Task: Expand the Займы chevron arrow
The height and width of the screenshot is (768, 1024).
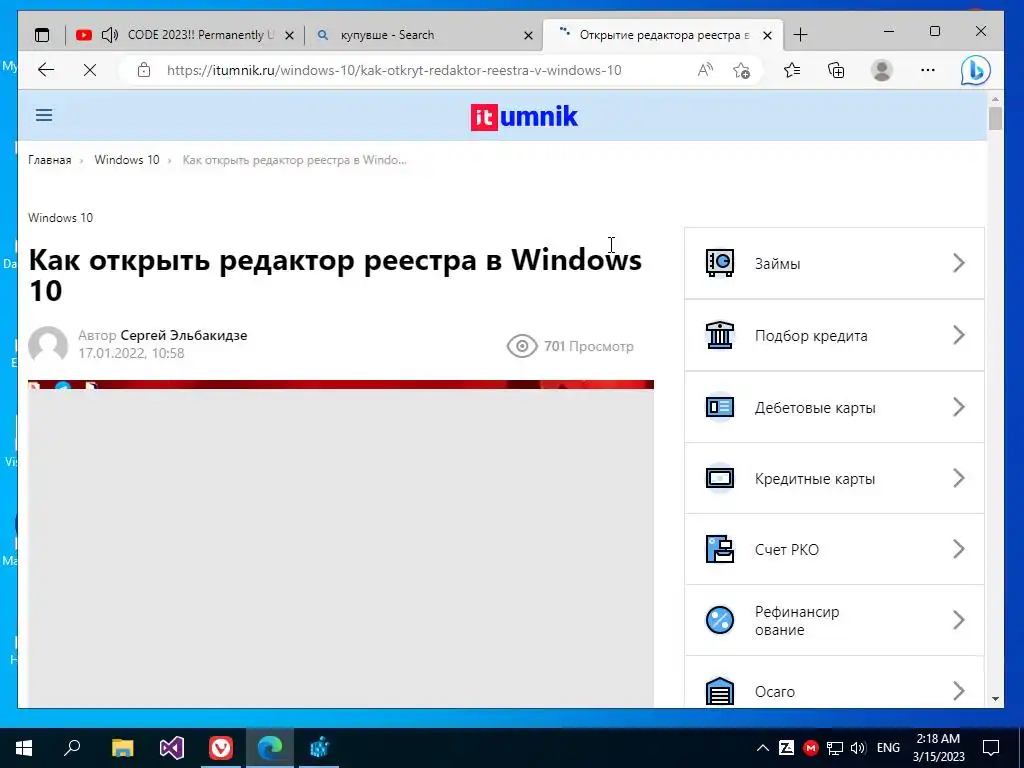Action: click(959, 263)
